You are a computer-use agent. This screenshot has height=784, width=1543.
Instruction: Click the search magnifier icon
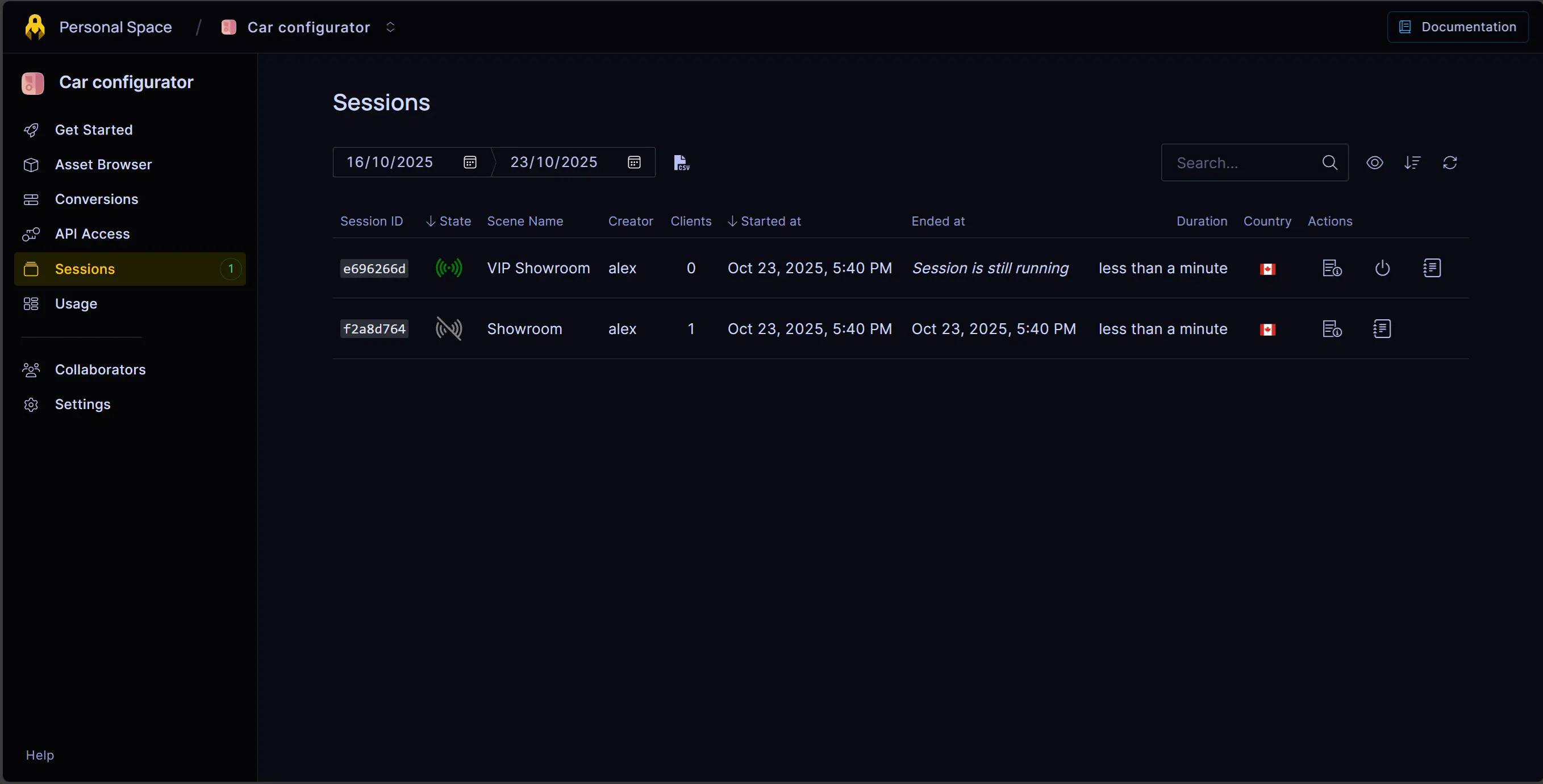[1329, 162]
